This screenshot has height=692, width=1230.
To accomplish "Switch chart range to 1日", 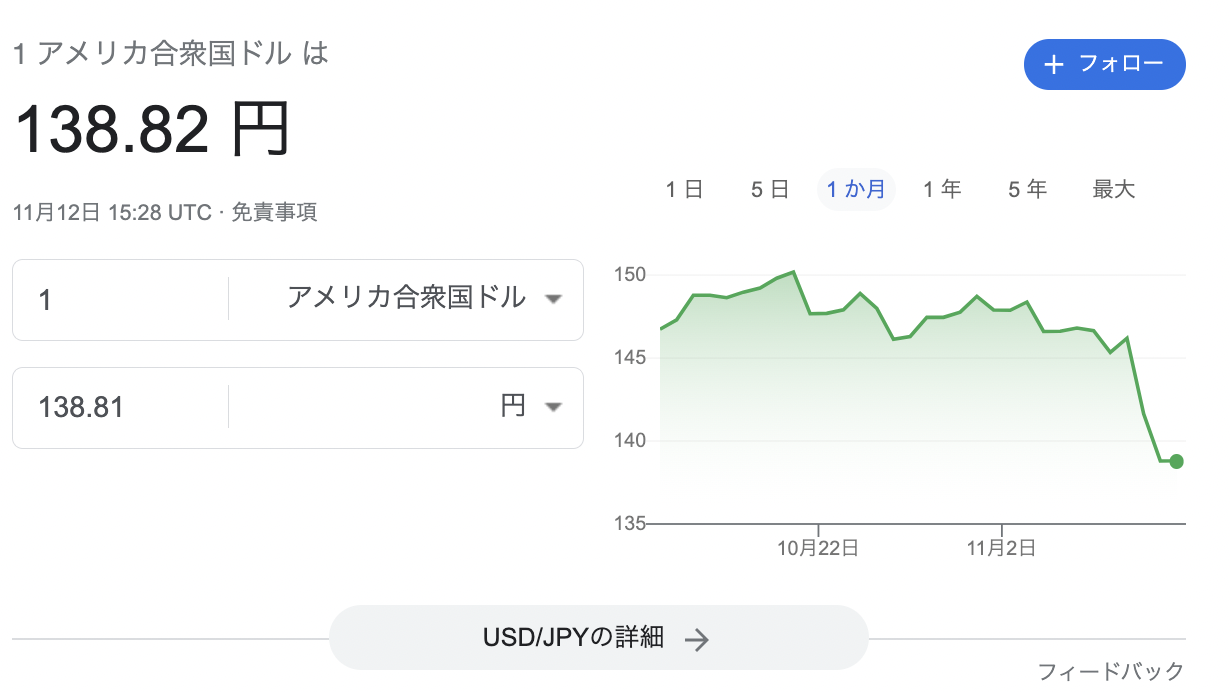I will pos(685,189).
